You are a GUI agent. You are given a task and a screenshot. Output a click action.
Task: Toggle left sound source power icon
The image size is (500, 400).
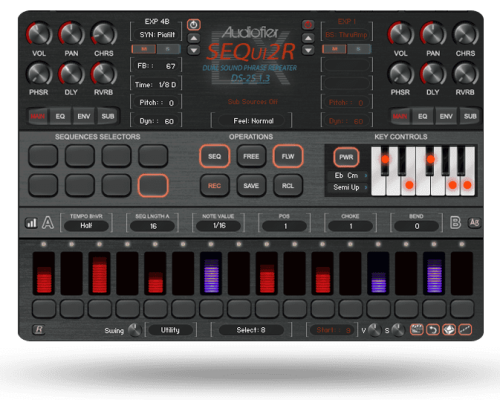coord(194,25)
